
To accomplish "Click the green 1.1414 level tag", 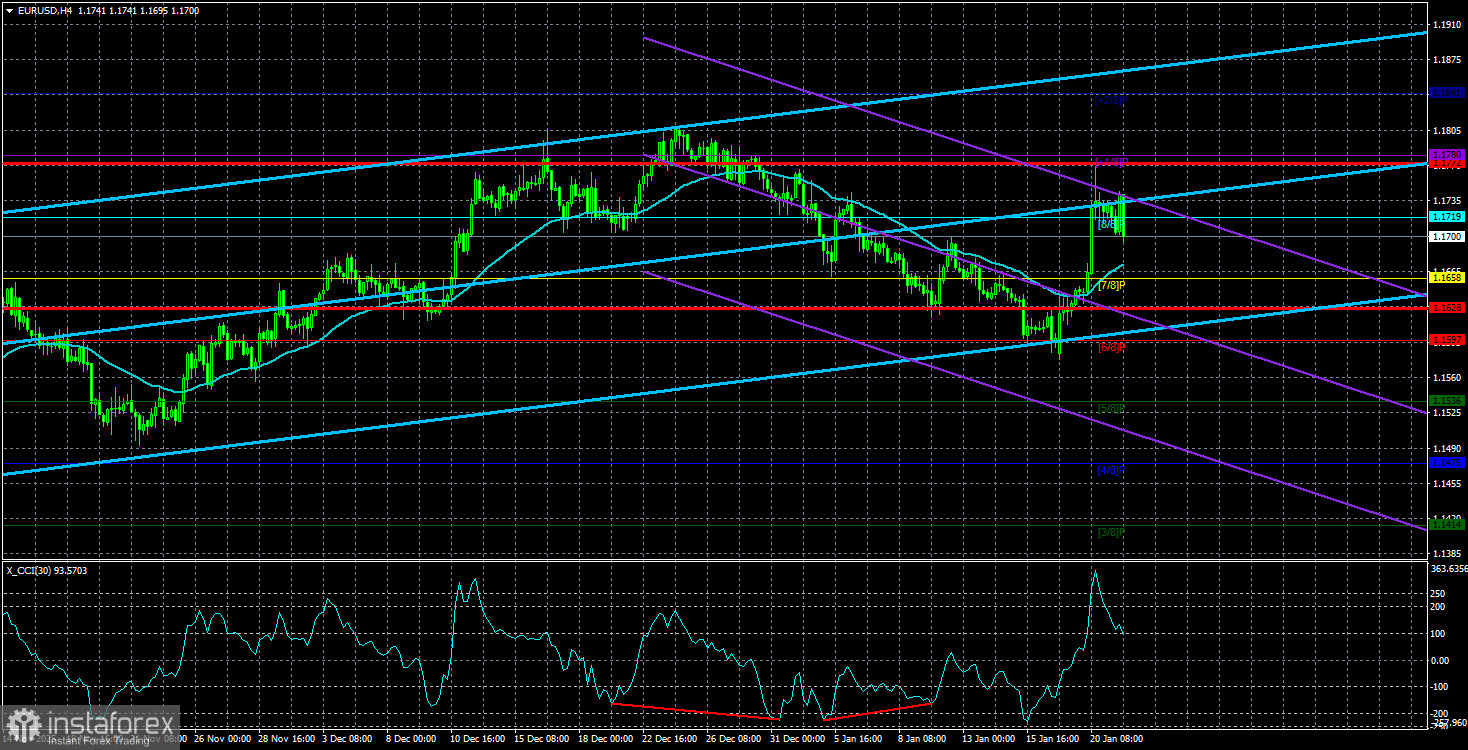I will 1446,523.
